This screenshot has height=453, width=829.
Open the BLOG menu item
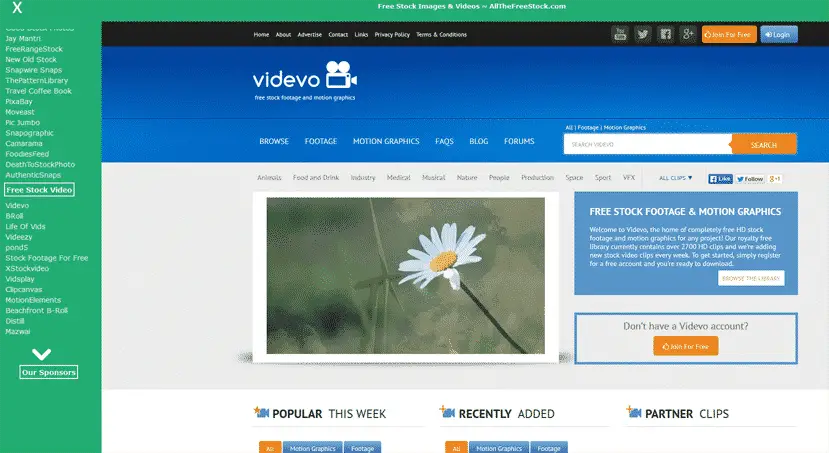(x=478, y=141)
